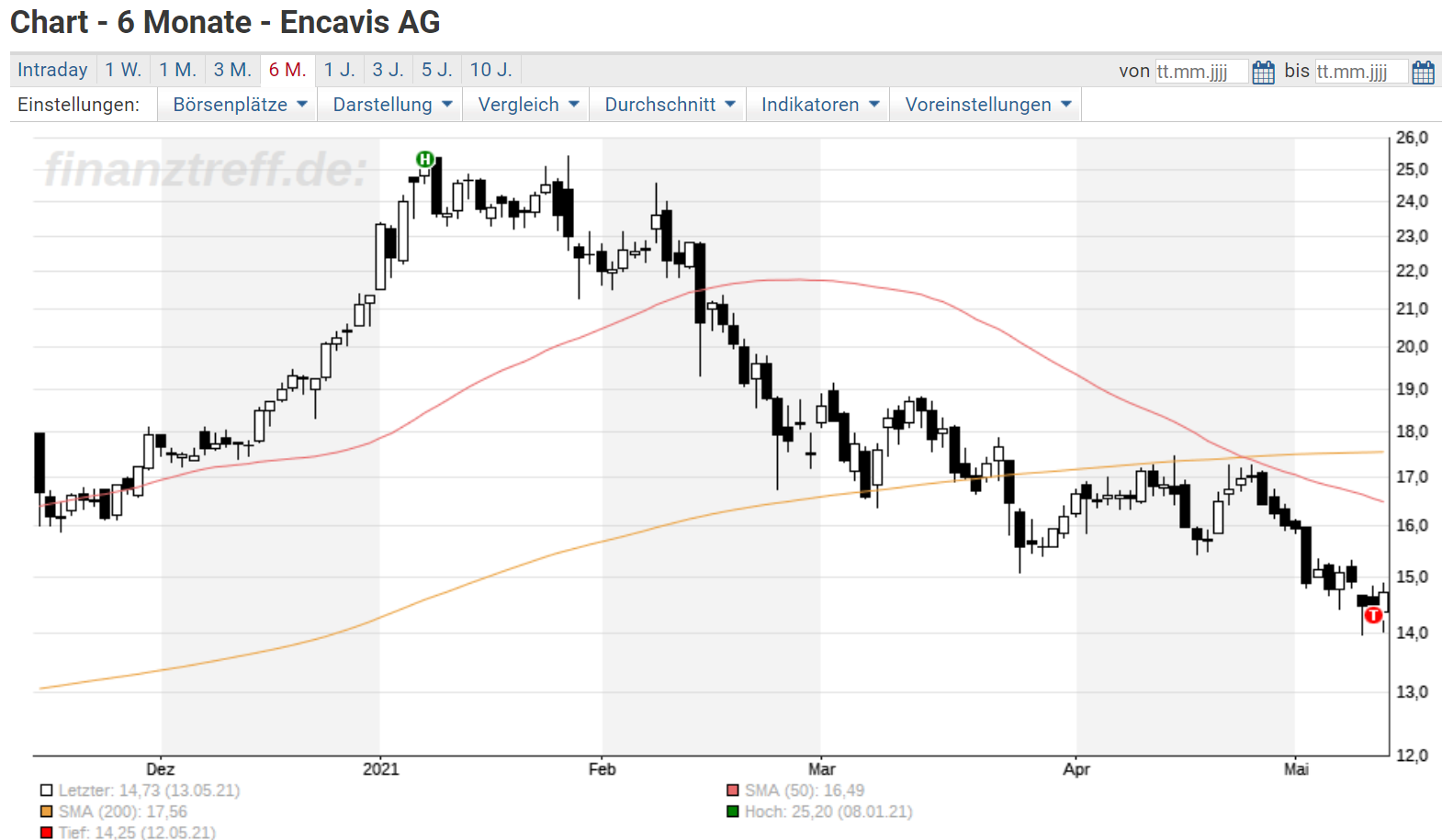Select the 6 M. timeframe tab
Screen dimensions: 1442x840
coord(287,70)
